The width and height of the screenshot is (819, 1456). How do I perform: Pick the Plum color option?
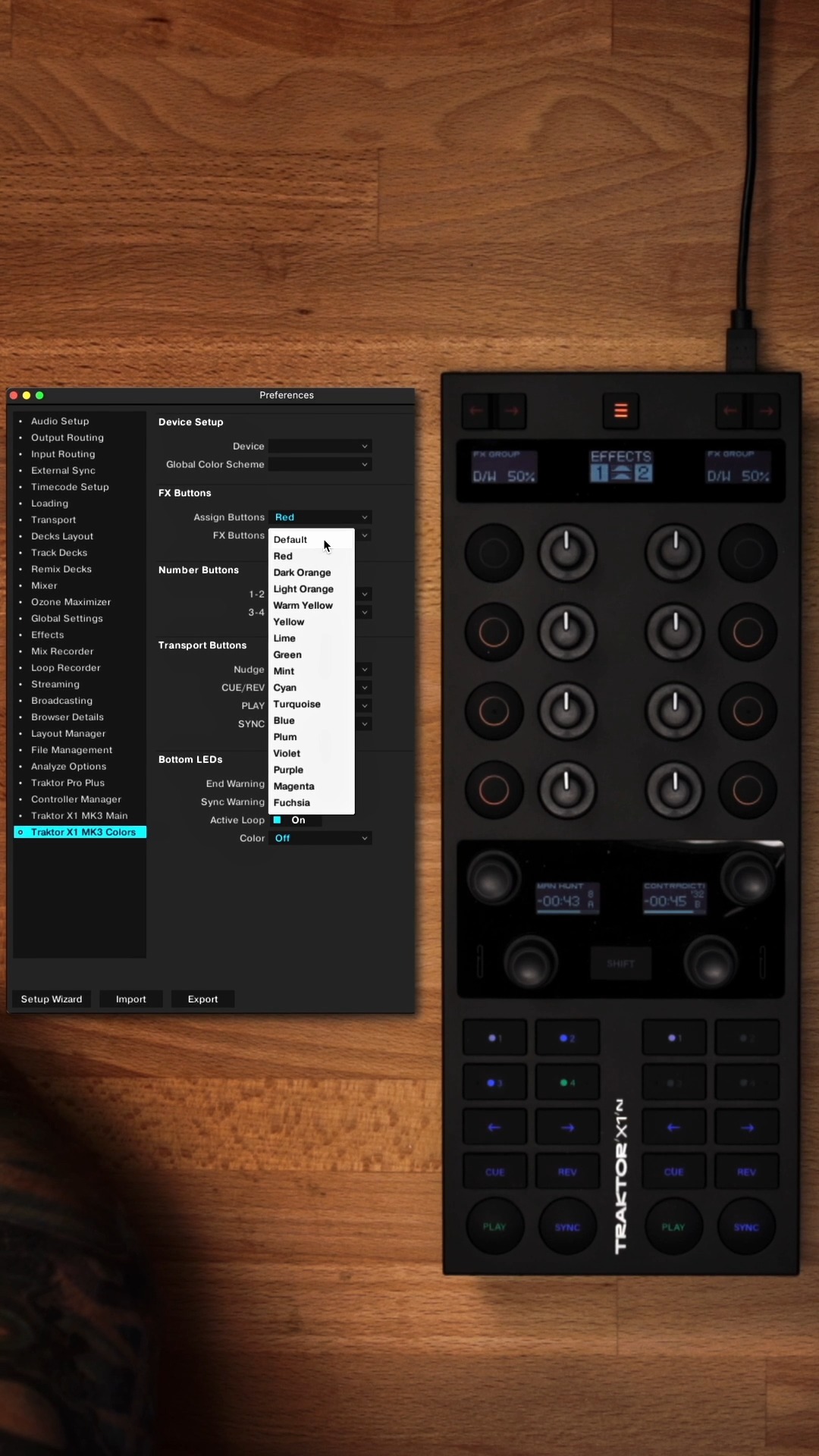click(x=312, y=737)
